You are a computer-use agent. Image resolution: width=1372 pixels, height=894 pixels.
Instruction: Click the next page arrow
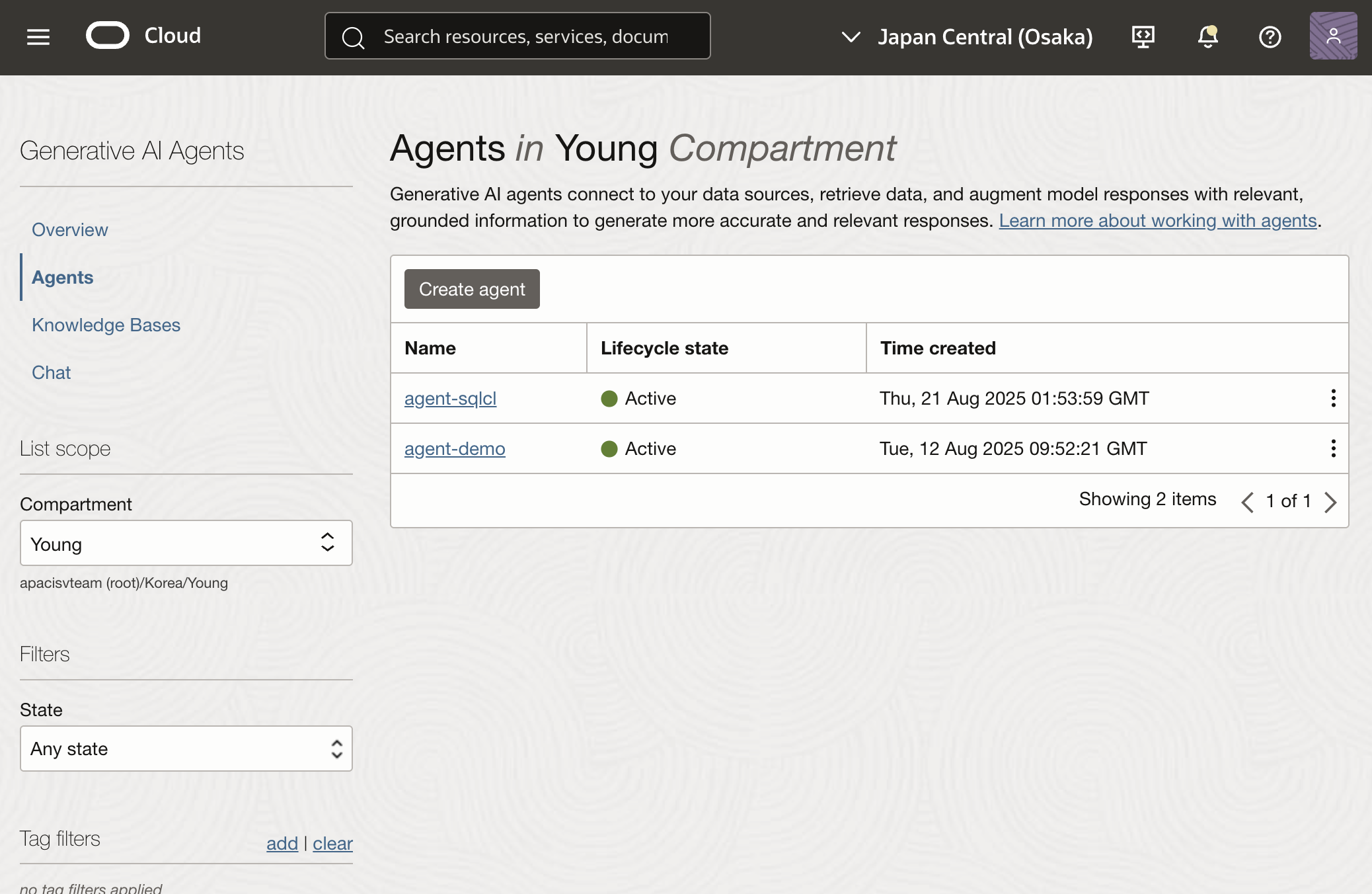coord(1330,502)
